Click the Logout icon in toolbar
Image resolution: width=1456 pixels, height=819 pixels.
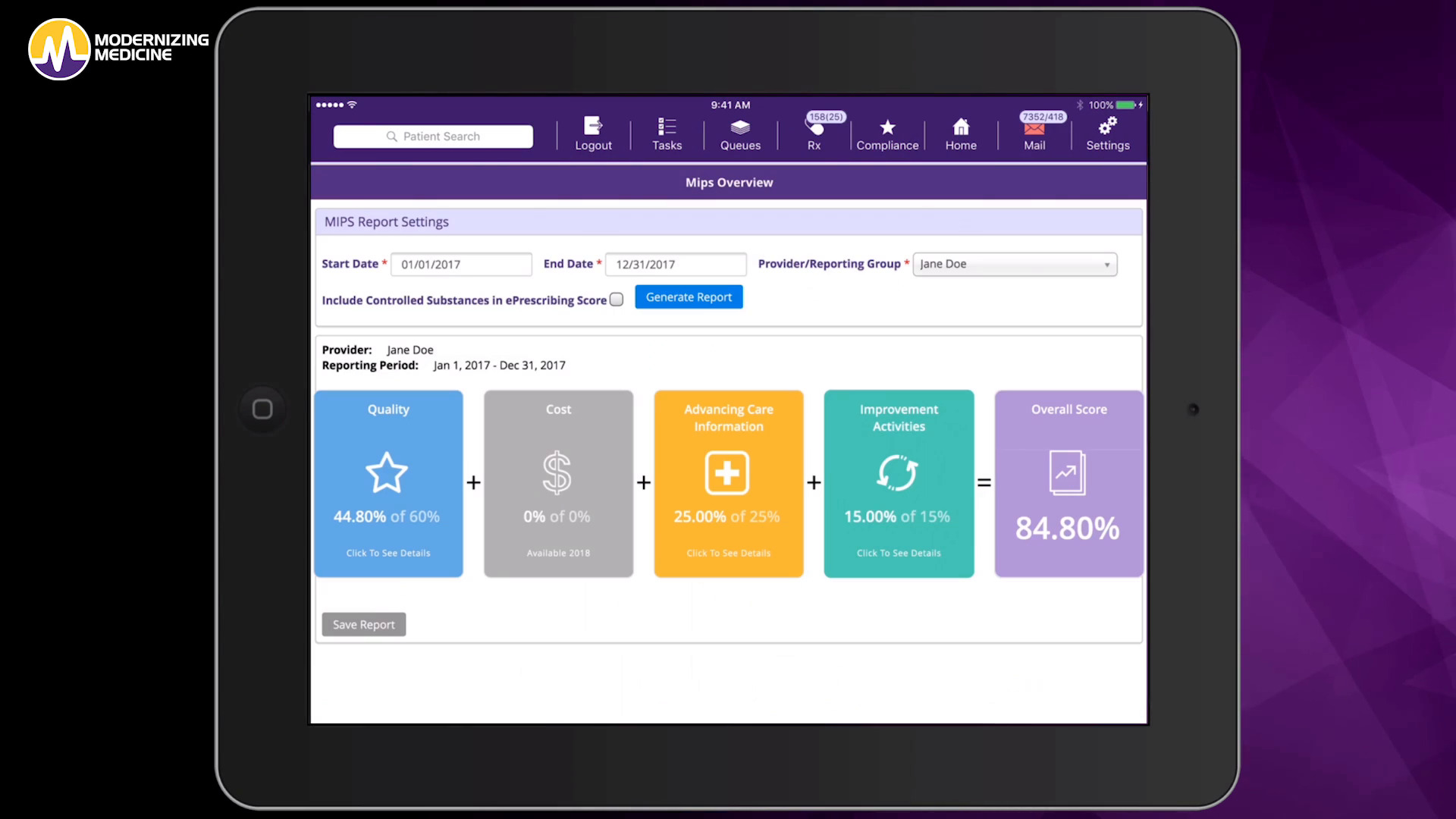coord(593,127)
